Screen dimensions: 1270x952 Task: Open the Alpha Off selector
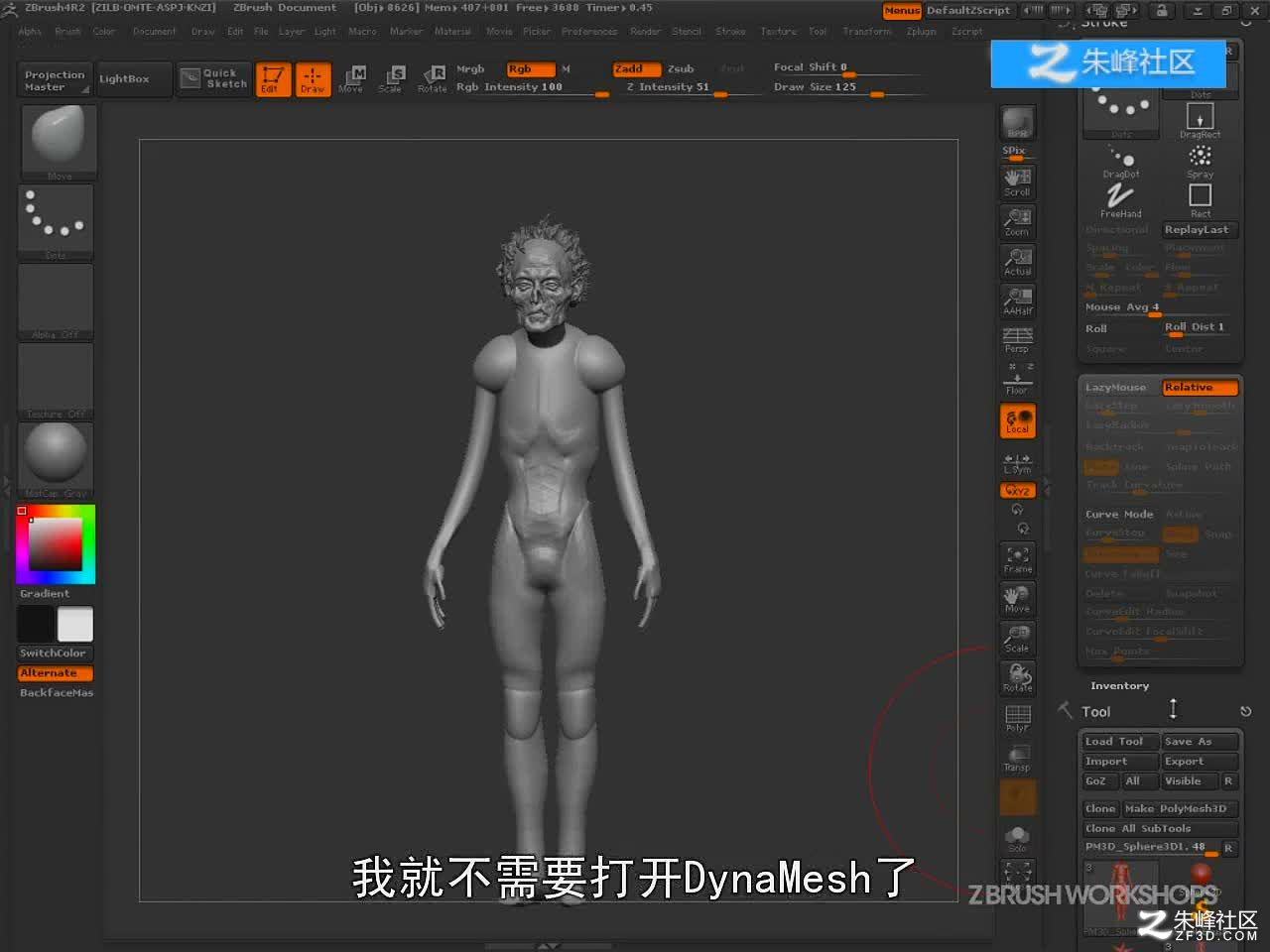point(56,301)
